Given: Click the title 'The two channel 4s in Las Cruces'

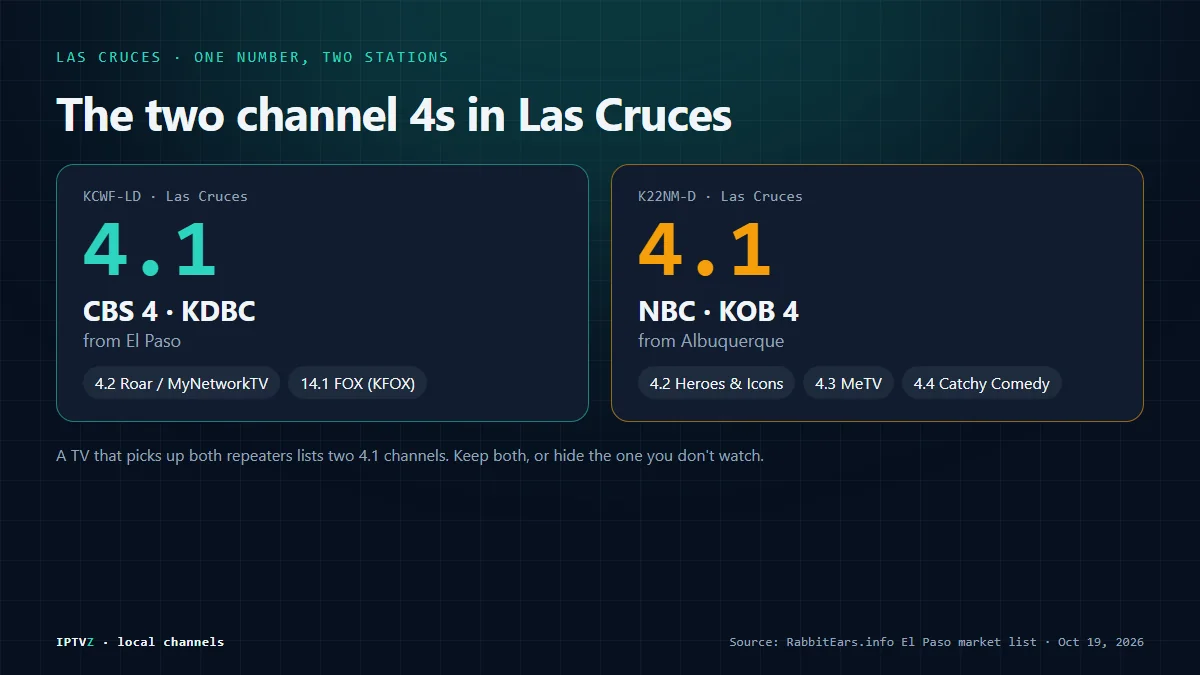Looking at the screenshot, I should pyautogui.click(x=394, y=114).
